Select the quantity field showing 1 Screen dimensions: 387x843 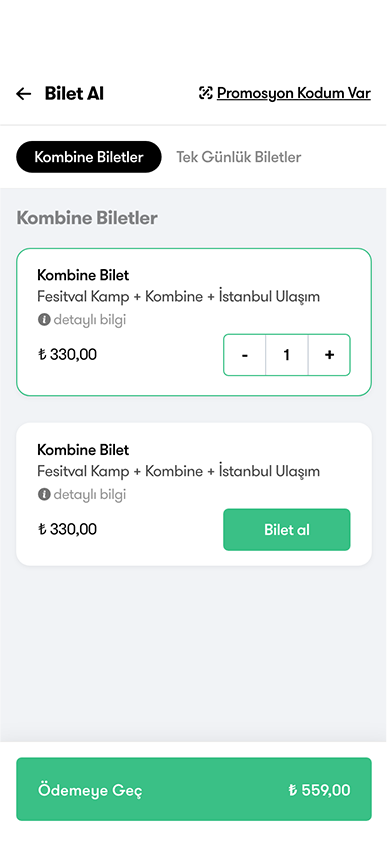click(x=287, y=355)
